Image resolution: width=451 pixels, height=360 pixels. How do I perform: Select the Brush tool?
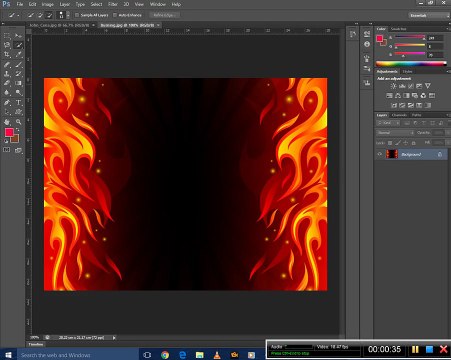[x=18, y=65]
